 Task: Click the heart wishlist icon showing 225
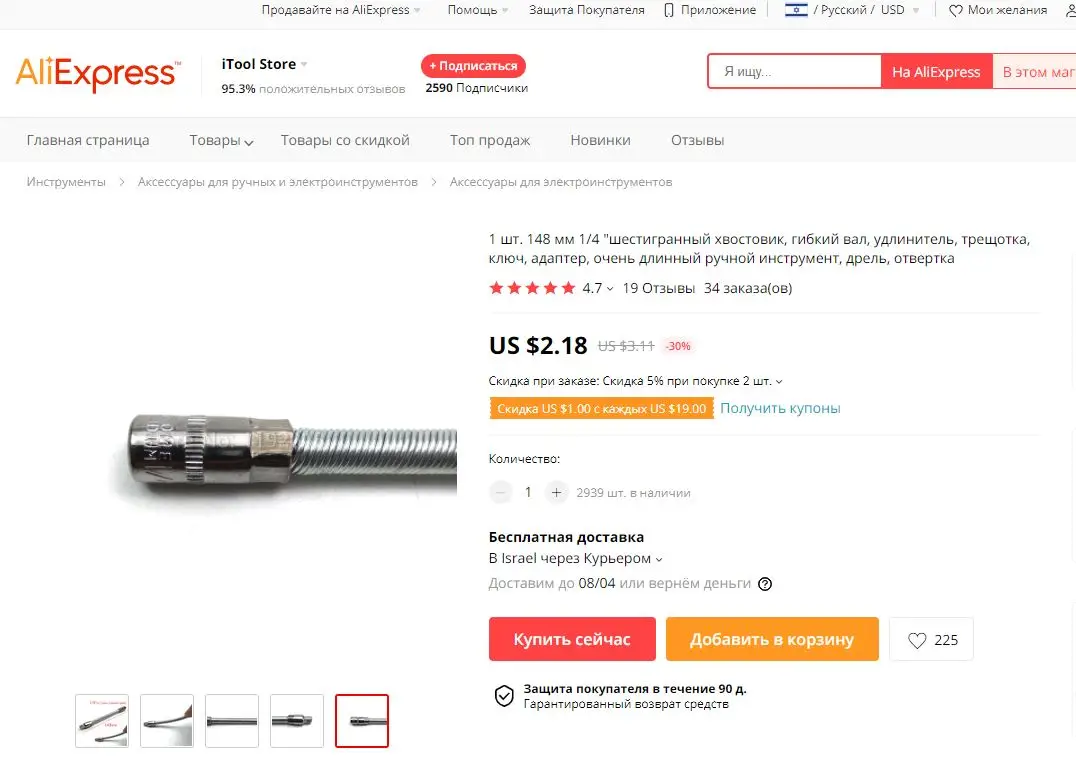(917, 640)
